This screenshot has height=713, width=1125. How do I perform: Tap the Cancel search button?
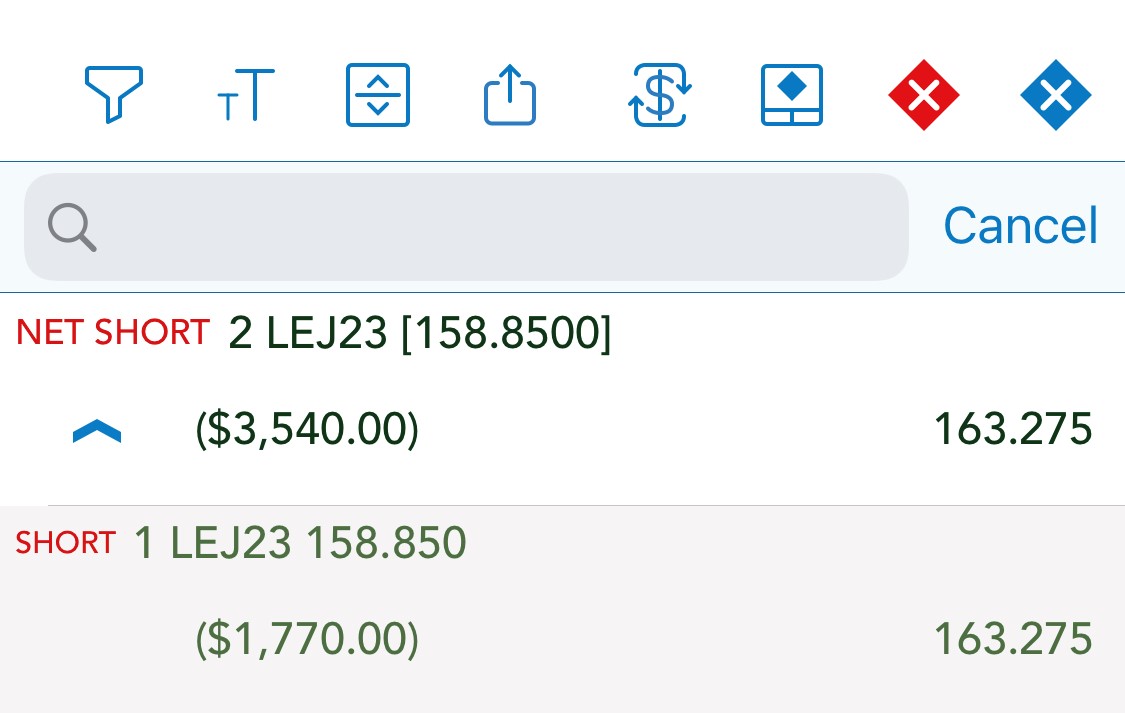1020,226
